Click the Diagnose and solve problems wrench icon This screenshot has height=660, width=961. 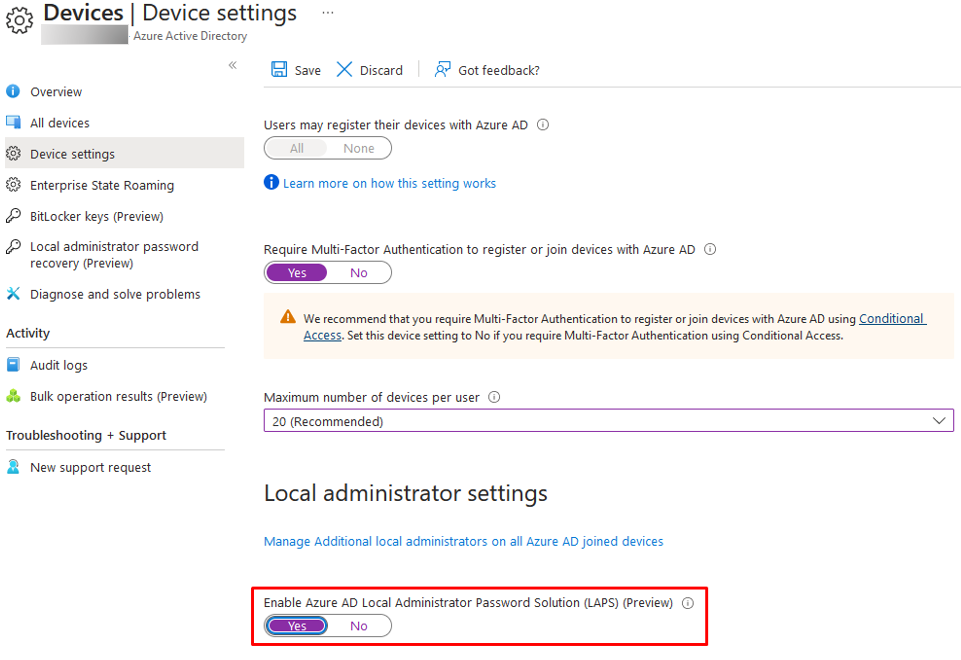pos(13,294)
